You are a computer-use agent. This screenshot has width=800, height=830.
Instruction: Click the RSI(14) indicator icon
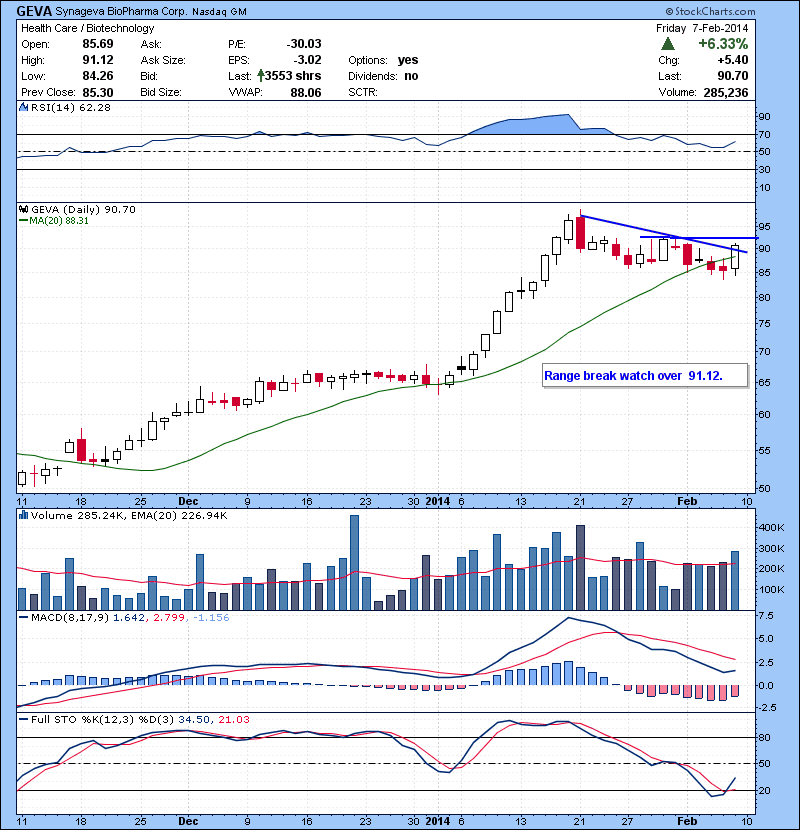[x=23, y=107]
